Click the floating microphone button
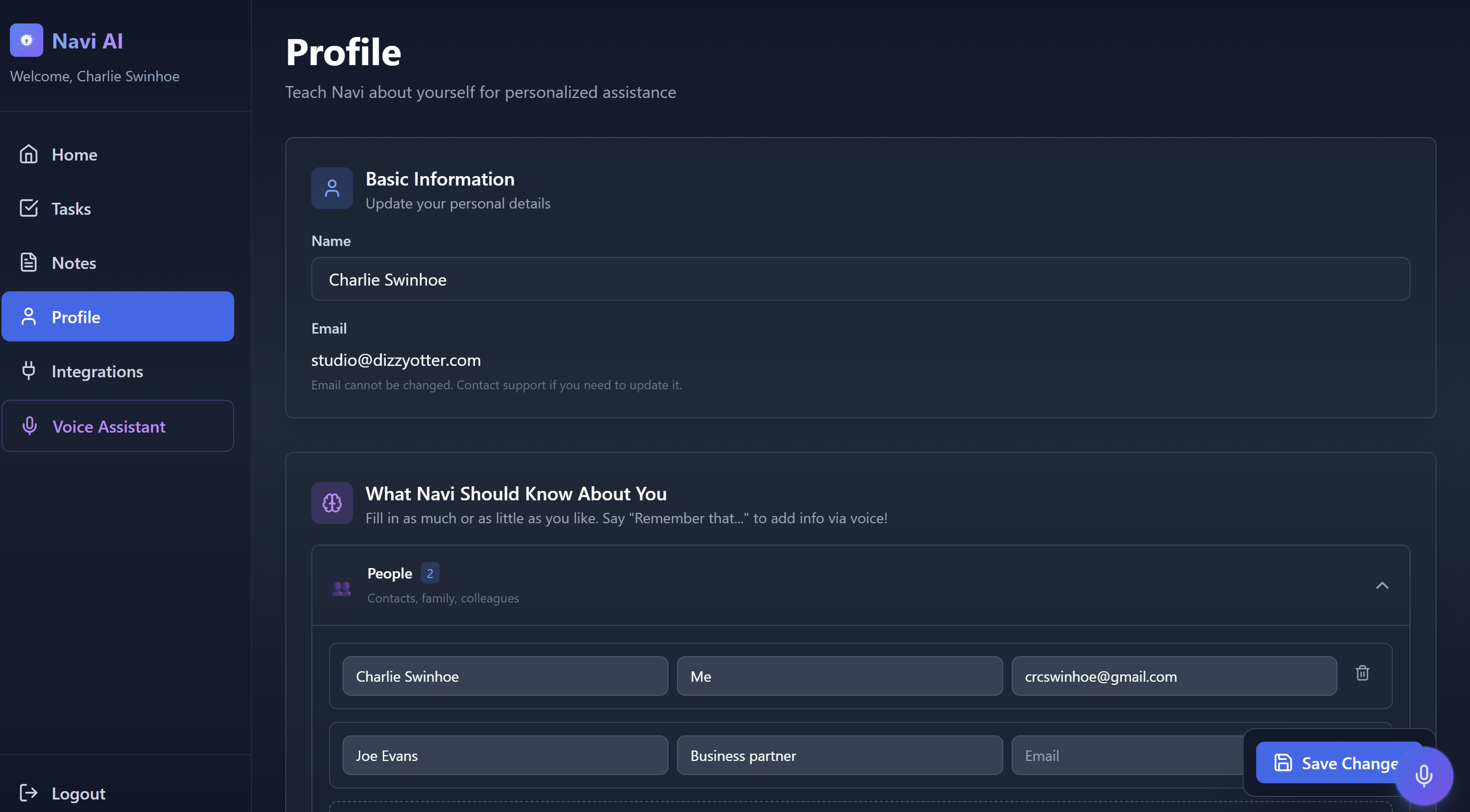The width and height of the screenshot is (1470, 812). [1423, 776]
